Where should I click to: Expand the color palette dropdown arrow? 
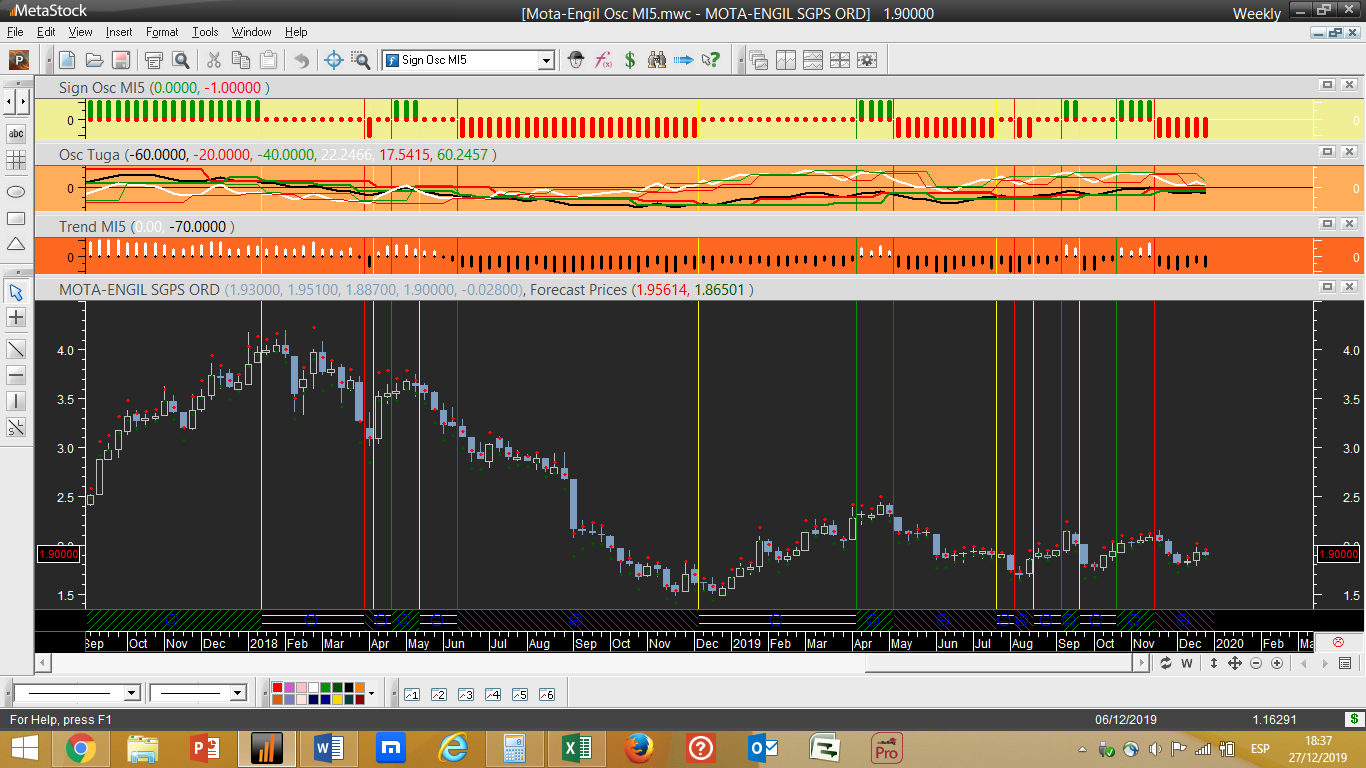(371, 693)
